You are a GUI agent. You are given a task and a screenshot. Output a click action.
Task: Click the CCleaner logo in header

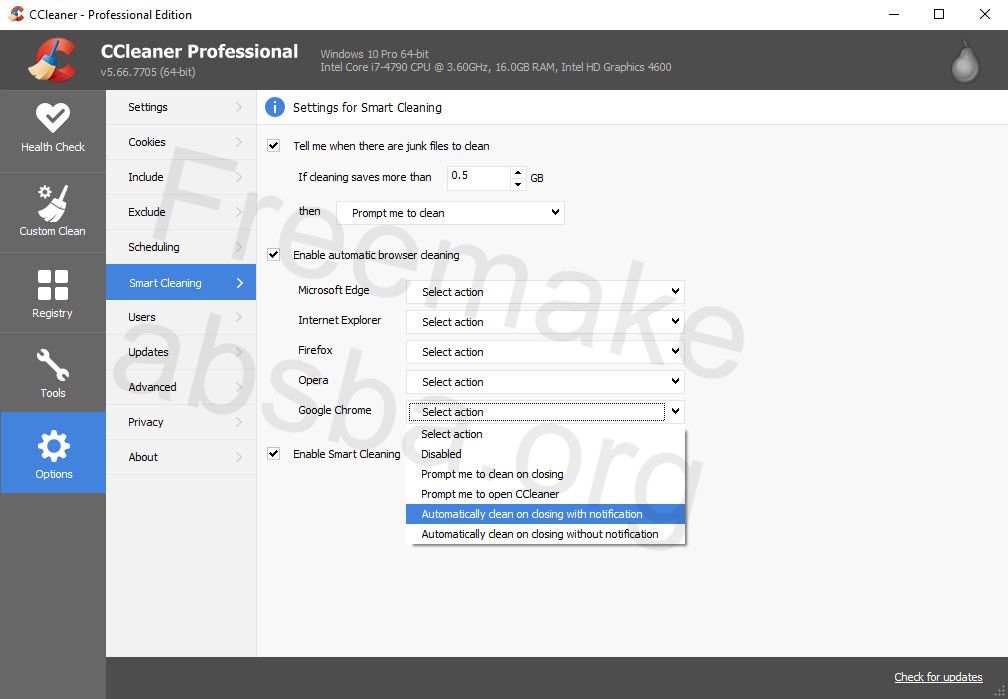[x=52, y=60]
